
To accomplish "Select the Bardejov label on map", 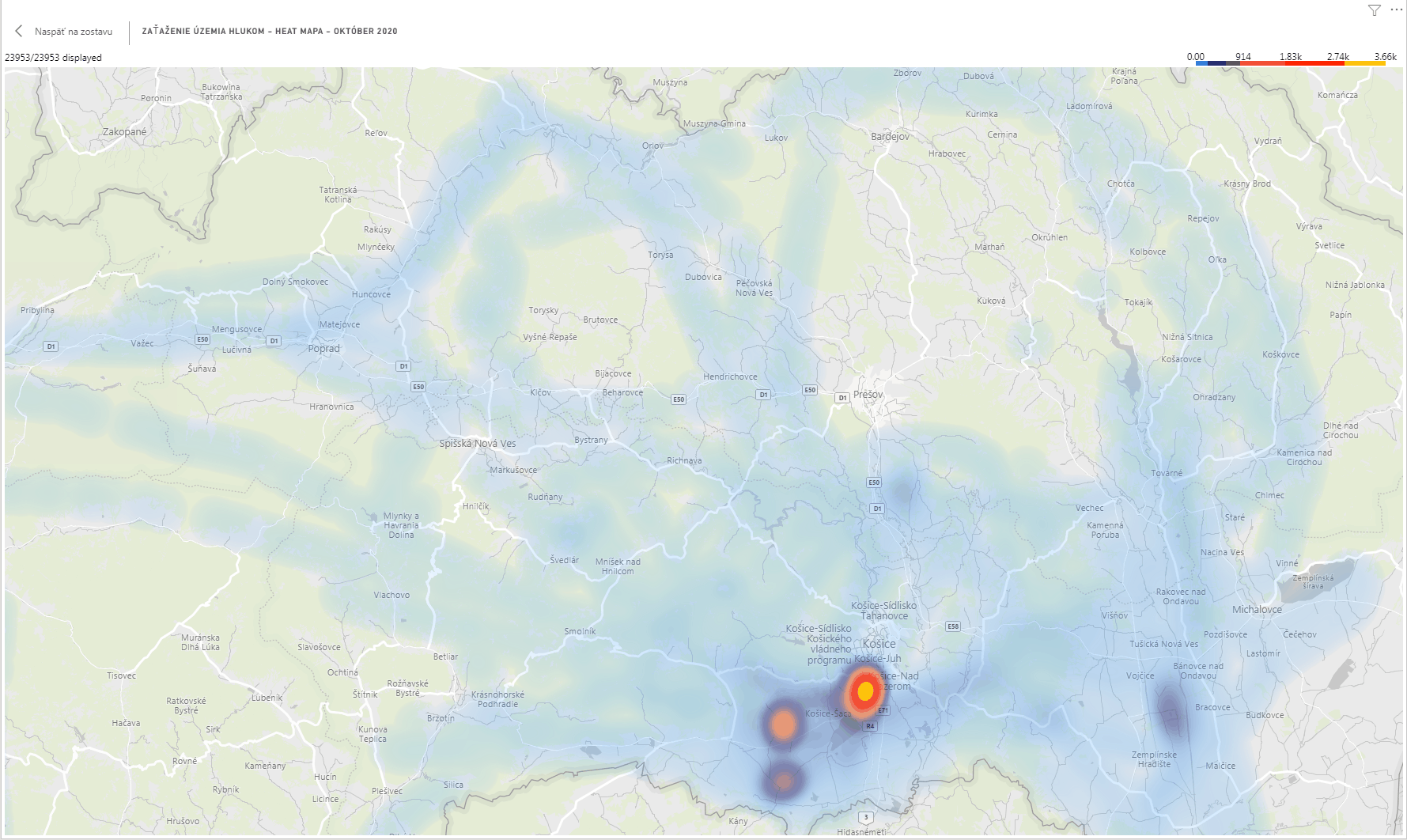I will [x=890, y=137].
